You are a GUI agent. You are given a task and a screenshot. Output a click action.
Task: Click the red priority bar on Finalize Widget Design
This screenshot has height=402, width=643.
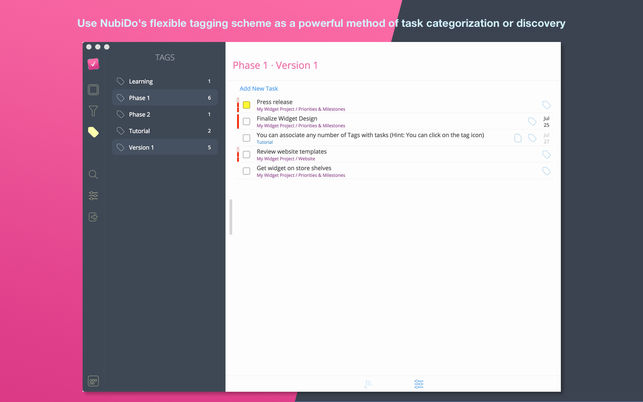238,121
